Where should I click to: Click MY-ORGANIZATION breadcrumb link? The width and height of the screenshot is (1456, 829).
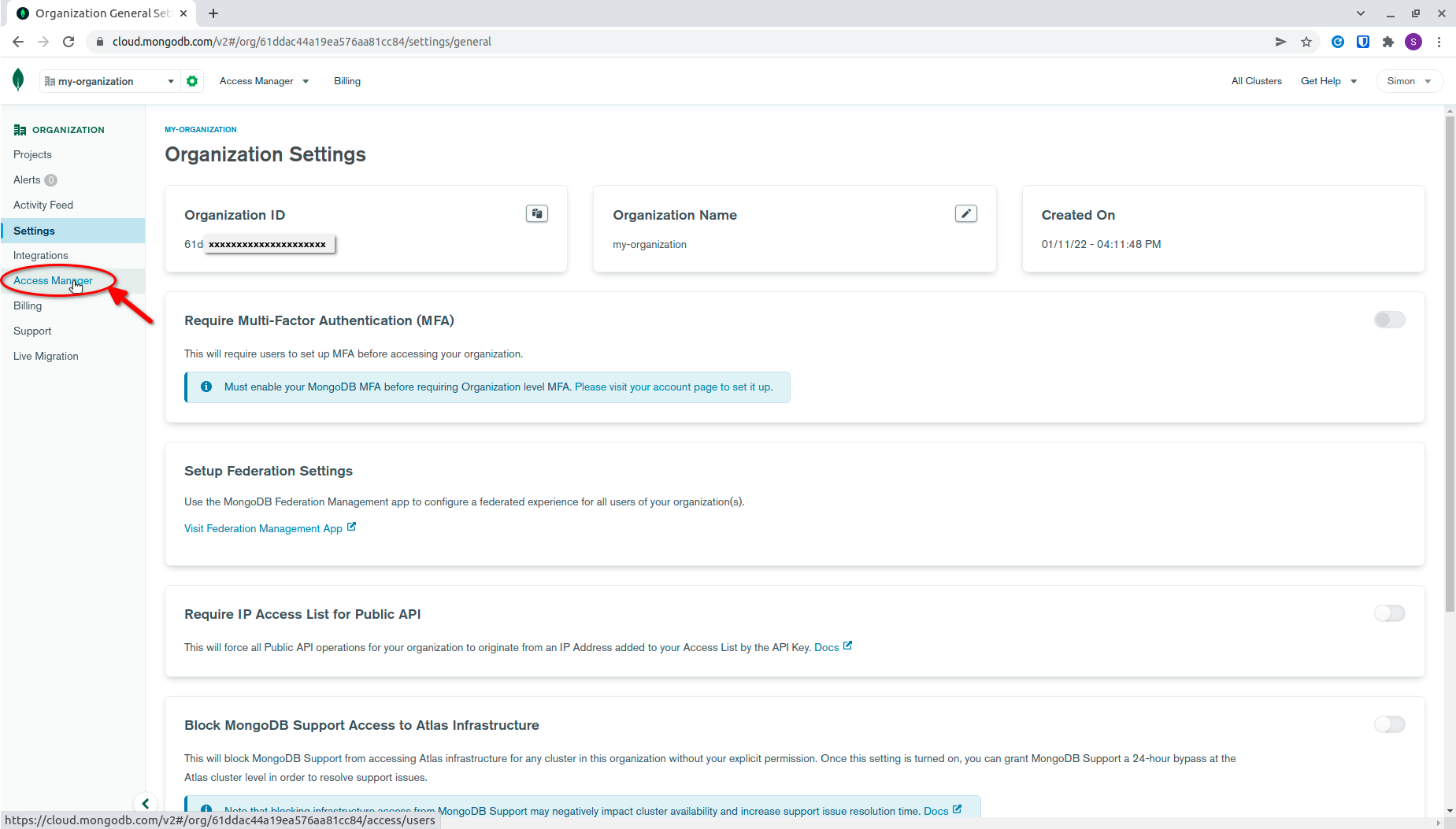coord(200,129)
